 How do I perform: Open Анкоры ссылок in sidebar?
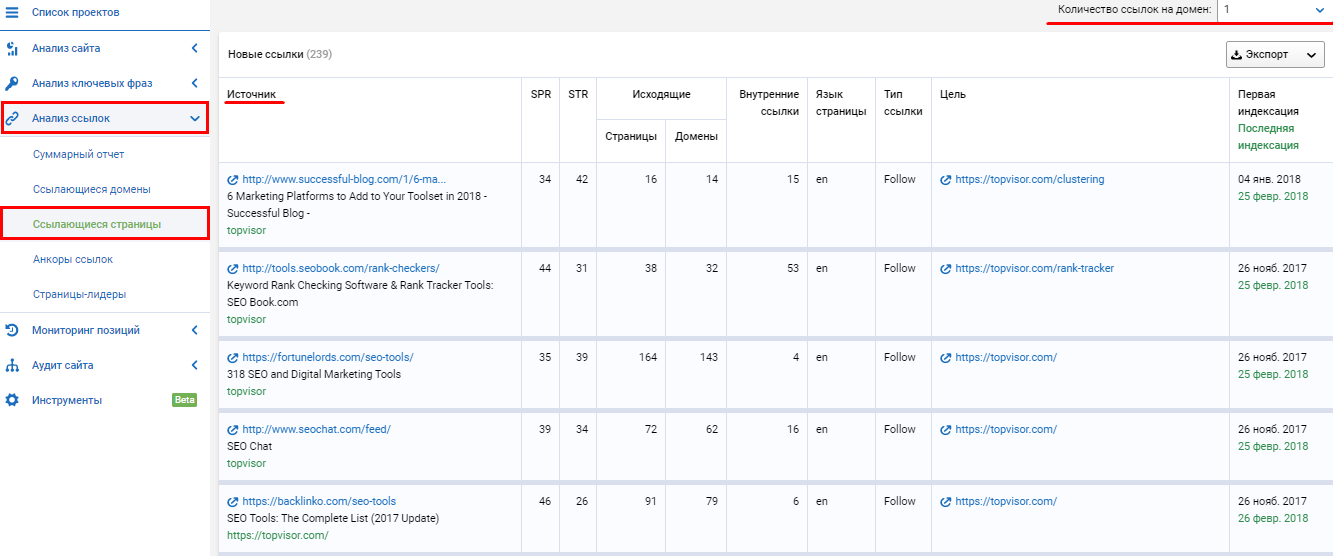pyautogui.click(x=73, y=259)
